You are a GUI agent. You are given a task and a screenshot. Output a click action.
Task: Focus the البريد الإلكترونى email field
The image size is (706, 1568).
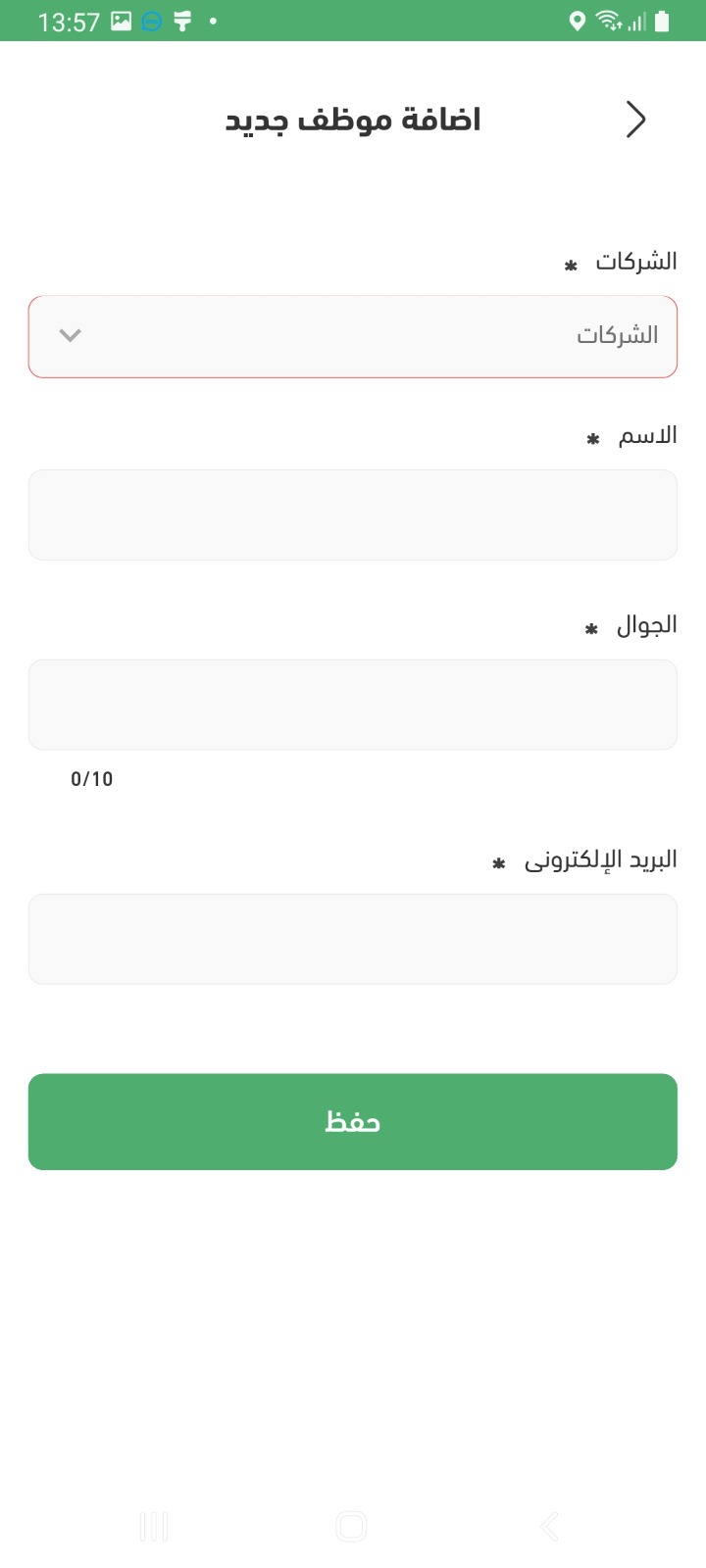(x=353, y=939)
